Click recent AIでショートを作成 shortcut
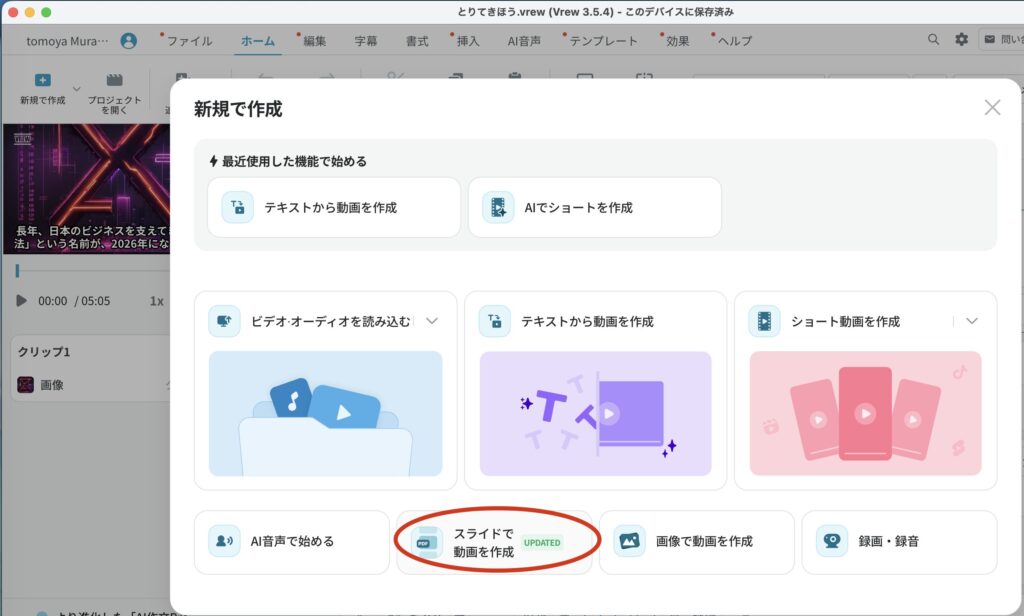The image size is (1024, 616). (x=594, y=208)
